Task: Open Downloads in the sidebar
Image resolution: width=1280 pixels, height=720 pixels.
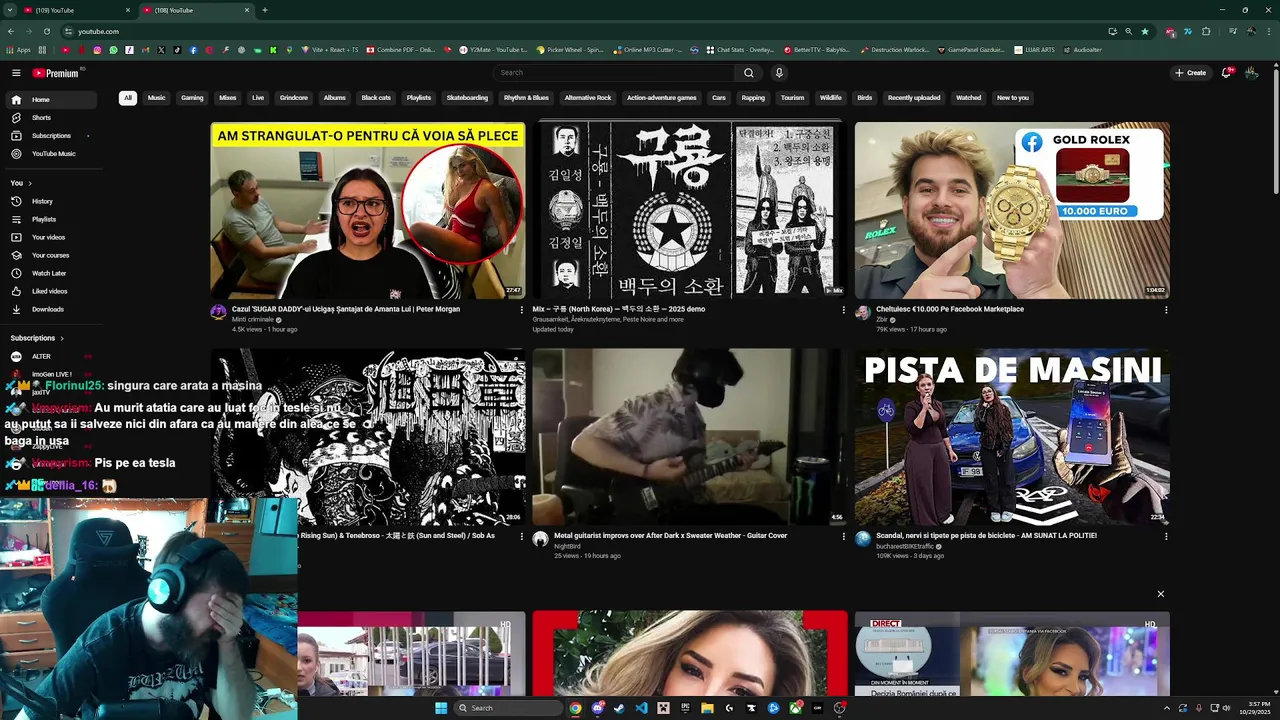Action: (49, 309)
